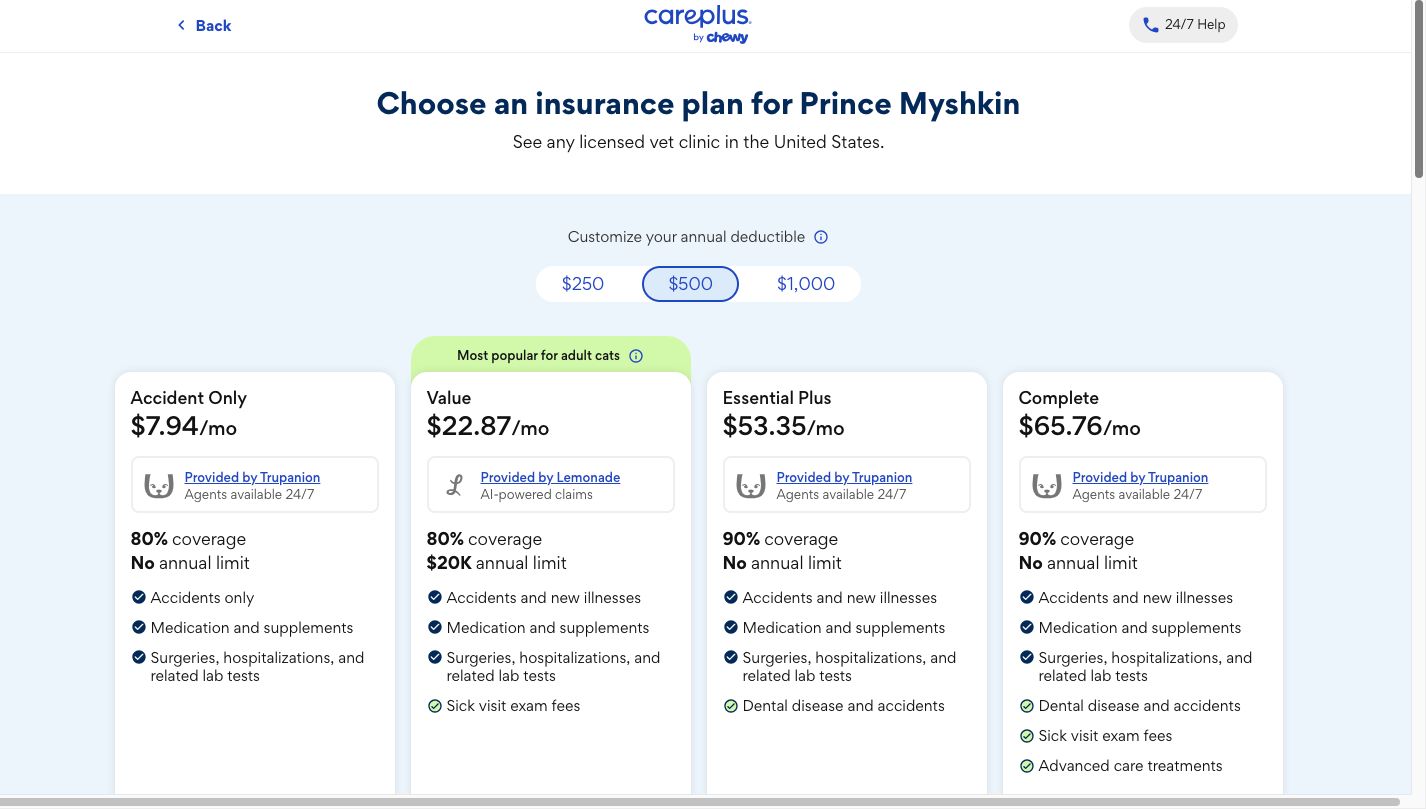Click Provided by Trupanion in Accident Only plan
This screenshot has height=809, width=1426.
pyautogui.click(x=252, y=478)
